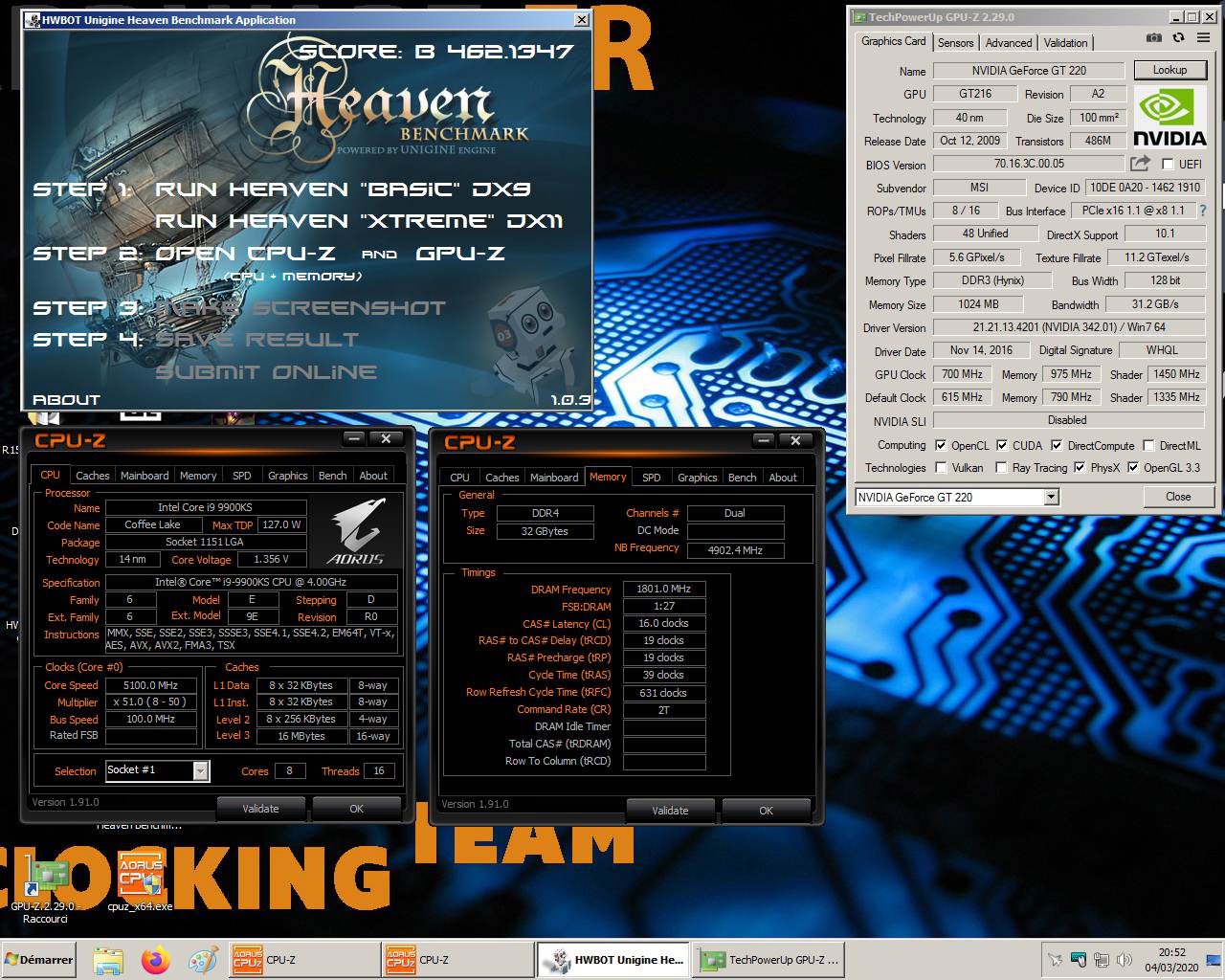1225x980 pixels.
Task: Toggle the Ray Tracing checkbox
Action: pyautogui.click(x=1002, y=468)
